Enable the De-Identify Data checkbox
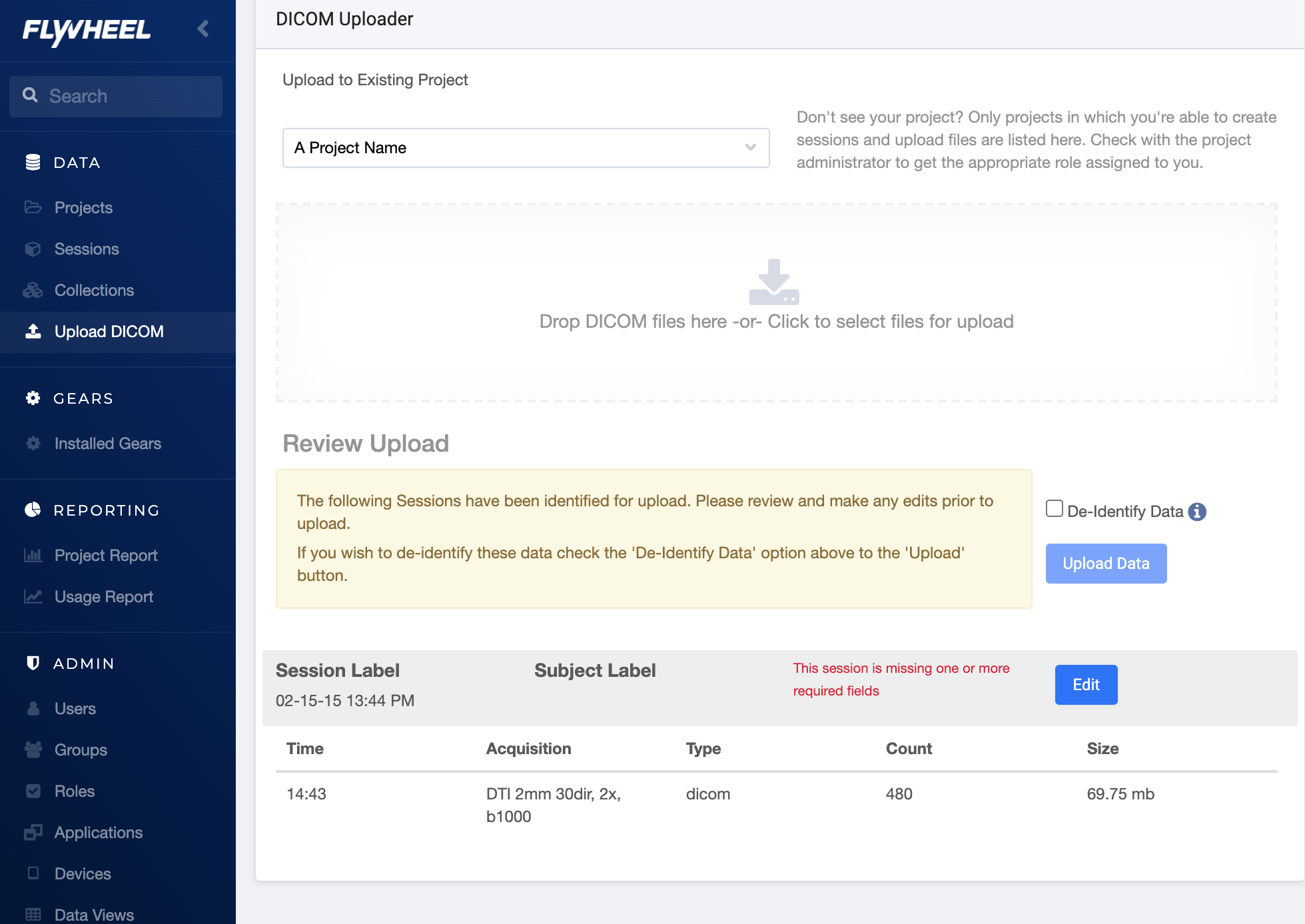The height and width of the screenshot is (924, 1305). pyautogui.click(x=1055, y=508)
